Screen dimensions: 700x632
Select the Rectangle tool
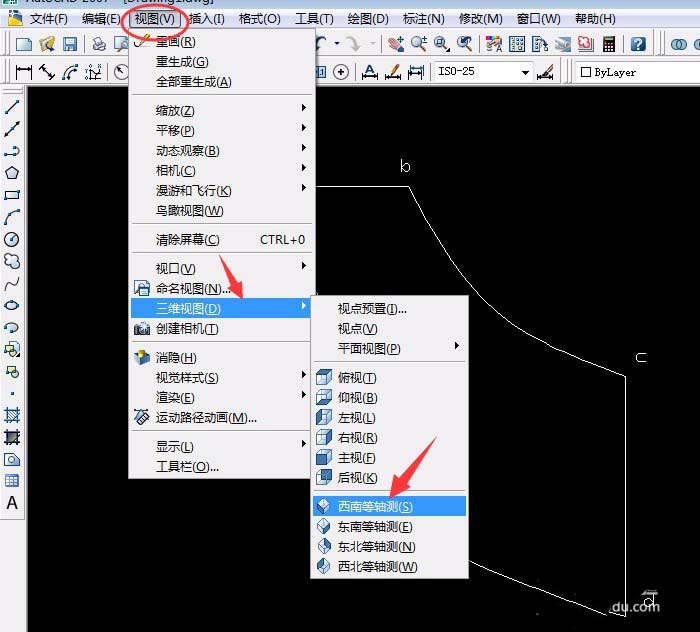point(12,195)
